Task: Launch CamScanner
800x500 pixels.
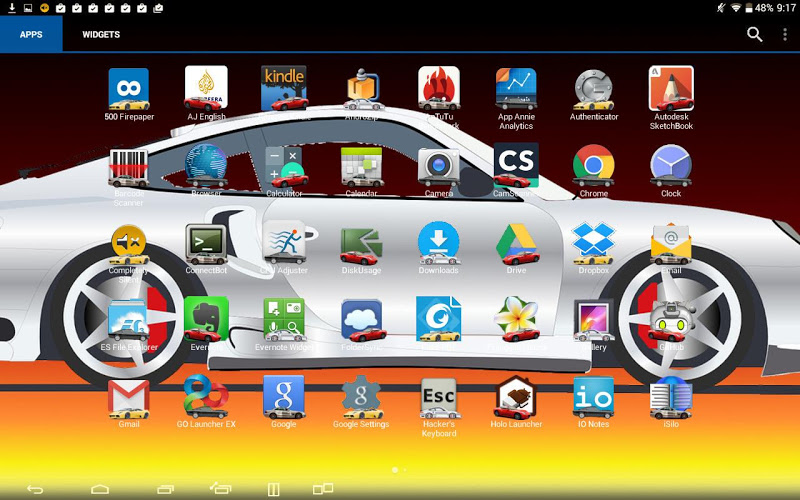Action: (516, 165)
